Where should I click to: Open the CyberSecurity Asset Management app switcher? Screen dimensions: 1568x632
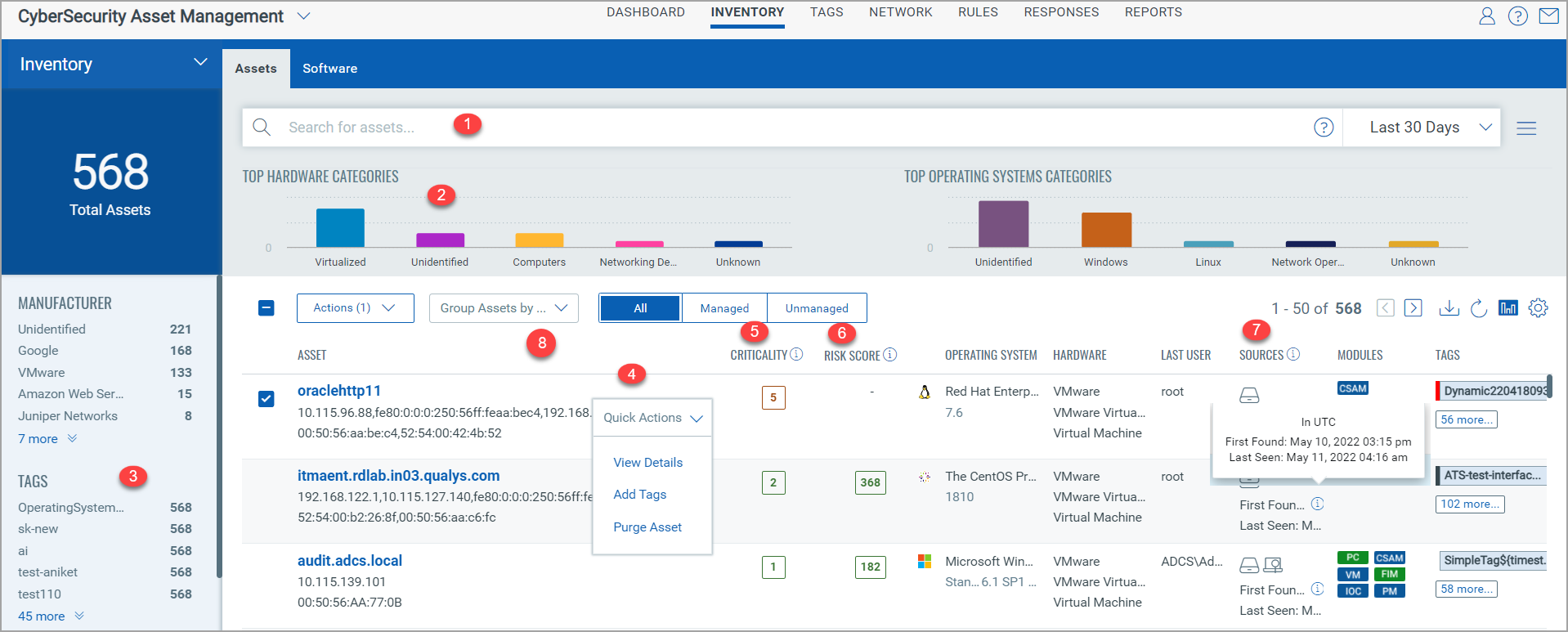[303, 16]
